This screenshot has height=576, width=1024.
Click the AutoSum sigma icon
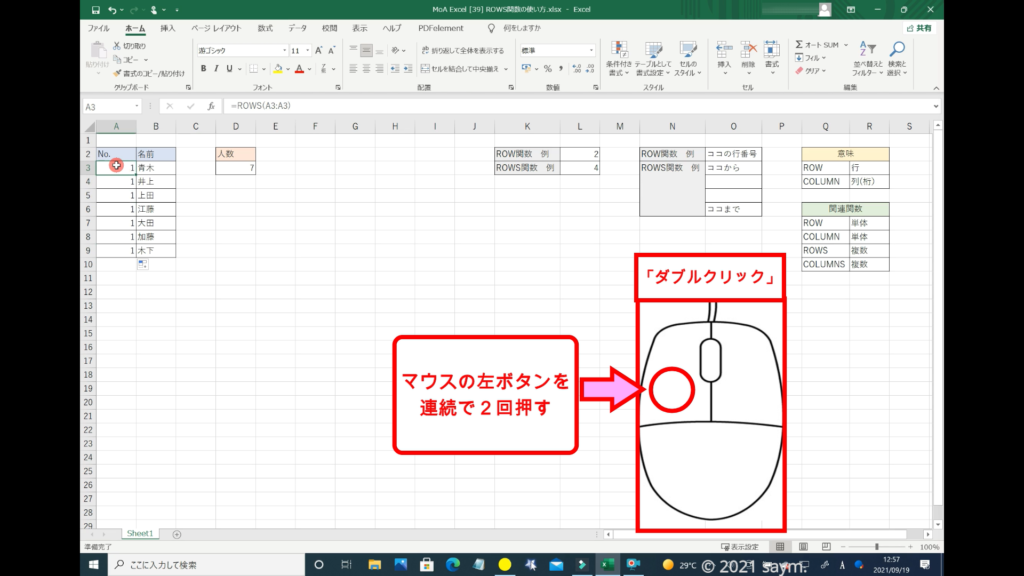[x=800, y=45]
